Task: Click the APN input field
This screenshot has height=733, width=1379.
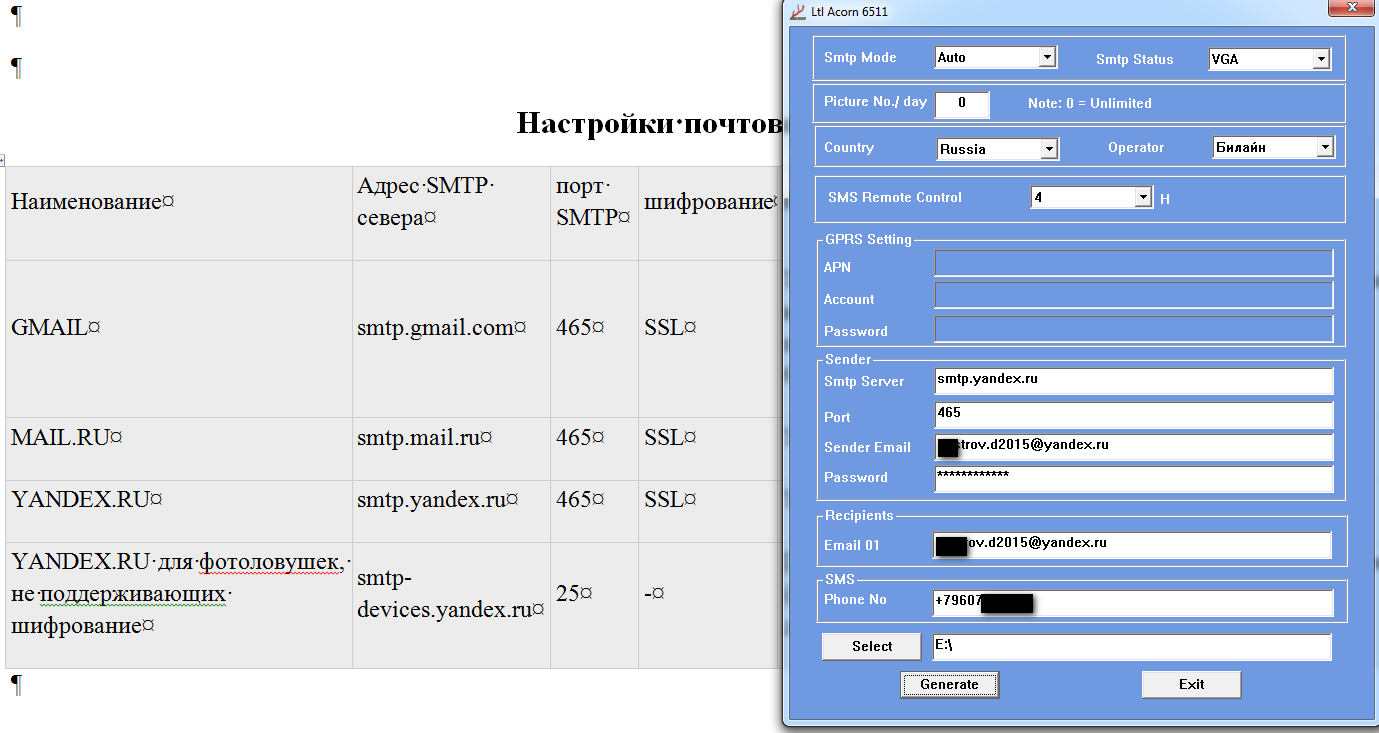Action: (1134, 263)
